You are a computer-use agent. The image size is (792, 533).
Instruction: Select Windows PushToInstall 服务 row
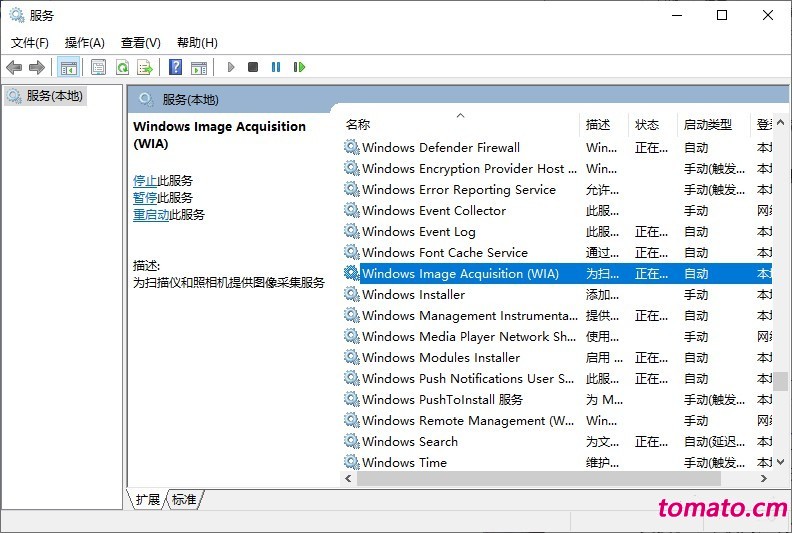pyautogui.click(x=557, y=399)
